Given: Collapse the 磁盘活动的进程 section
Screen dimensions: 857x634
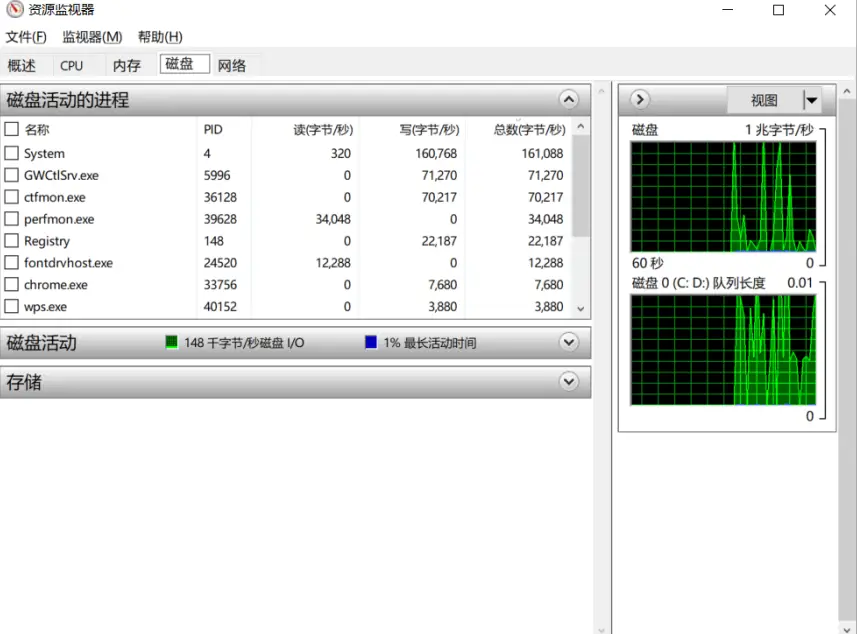Looking at the screenshot, I should 569,99.
